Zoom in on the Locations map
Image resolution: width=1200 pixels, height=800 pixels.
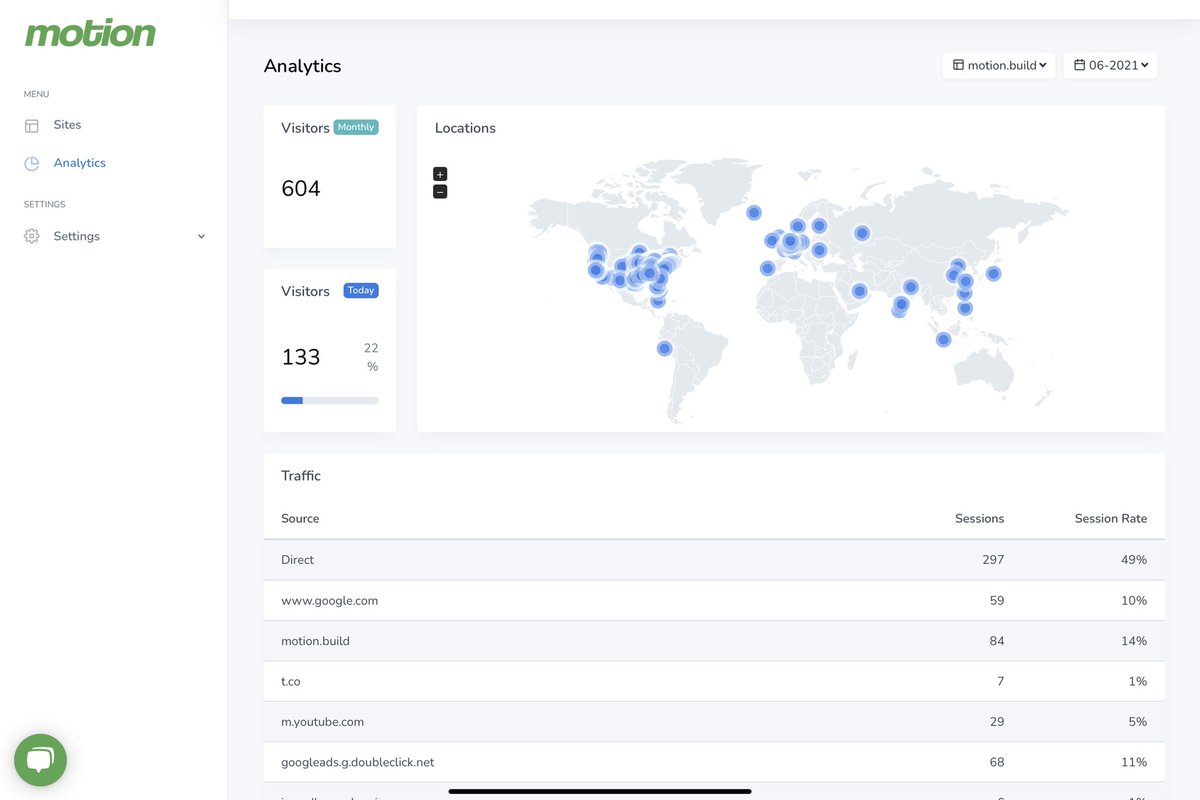440,174
